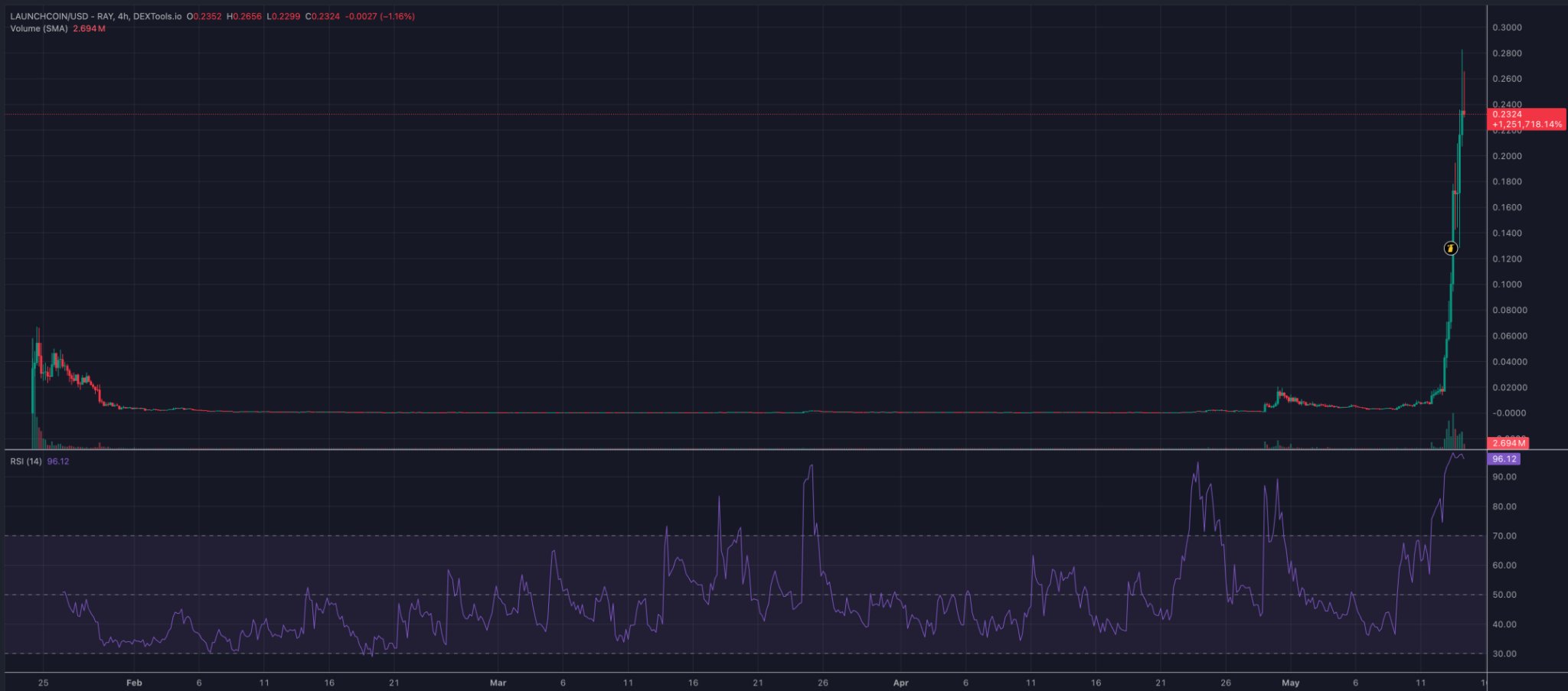Click the May label on the time axis
Screen dimensions: 1568x691
click(1290, 683)
